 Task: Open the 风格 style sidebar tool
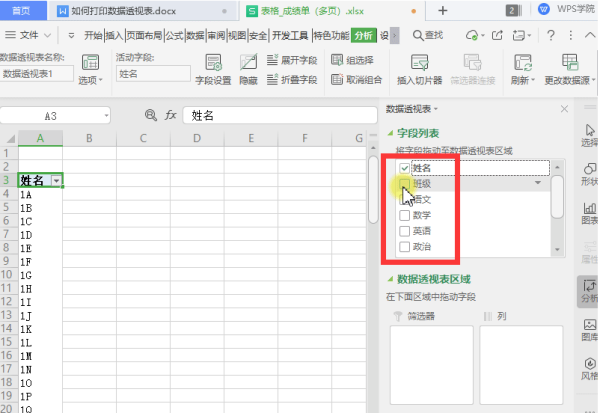point(589,369)
